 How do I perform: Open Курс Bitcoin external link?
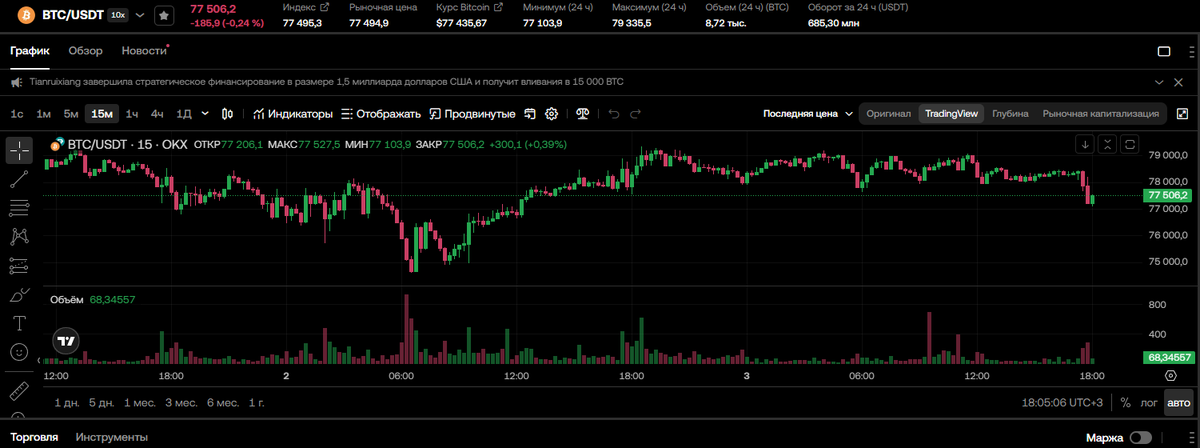click(498, 7)
